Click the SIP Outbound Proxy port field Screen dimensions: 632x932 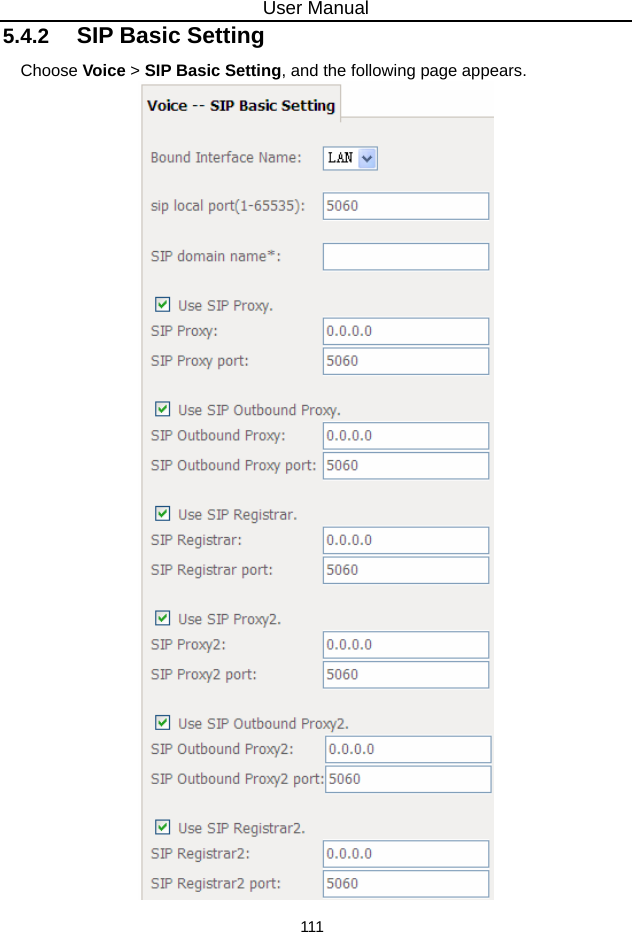pyautogui.click(x=406, y=466)
